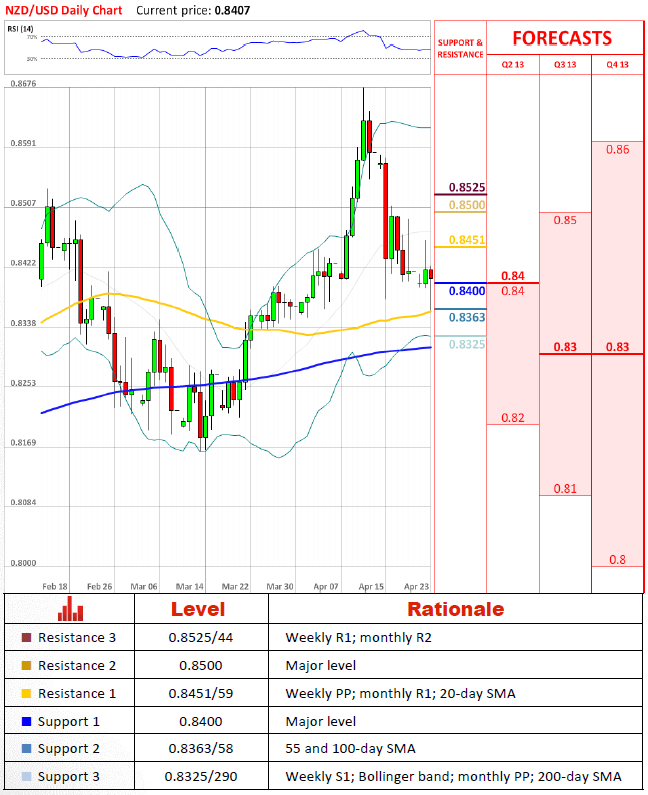Image resolution: width=648 pixels, height=795 pixels.
Task: Click the Support 3 rationale with Bollinger band
Action: pyautogui.click(x=453, y=776)
